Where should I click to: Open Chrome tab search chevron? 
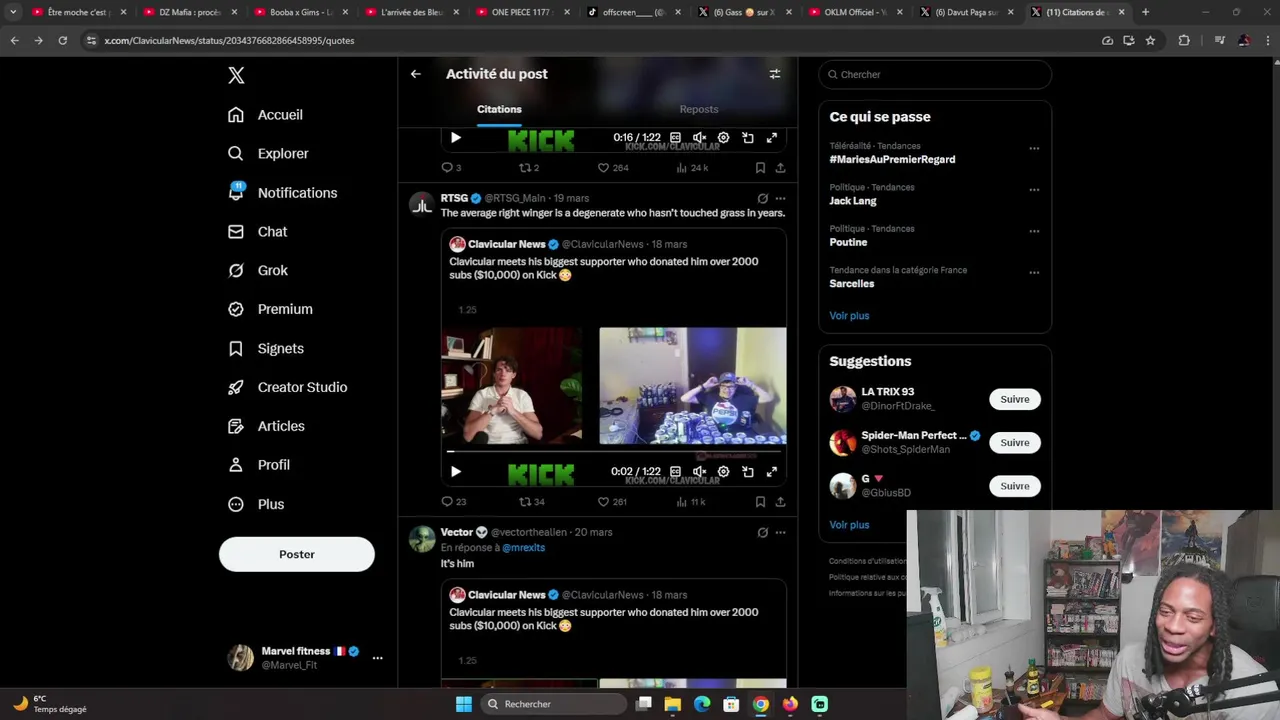click(x=13, y=12)
